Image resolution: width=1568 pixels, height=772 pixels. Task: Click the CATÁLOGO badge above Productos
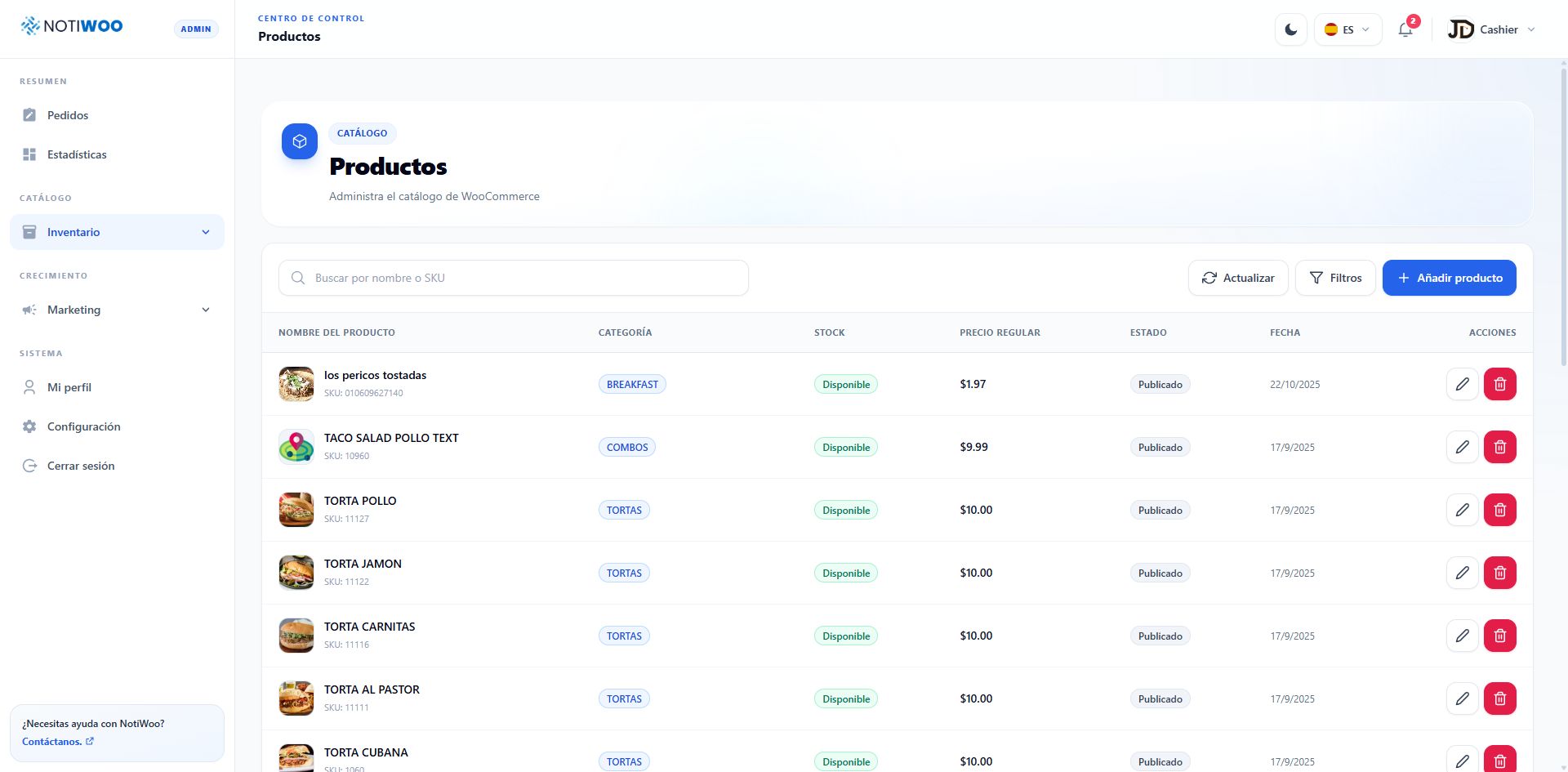[x=363, y=133]
